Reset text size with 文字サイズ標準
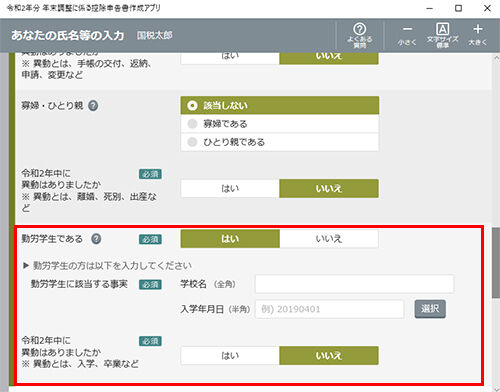Viewport: 500px width, 392px height. pos(443,35)
